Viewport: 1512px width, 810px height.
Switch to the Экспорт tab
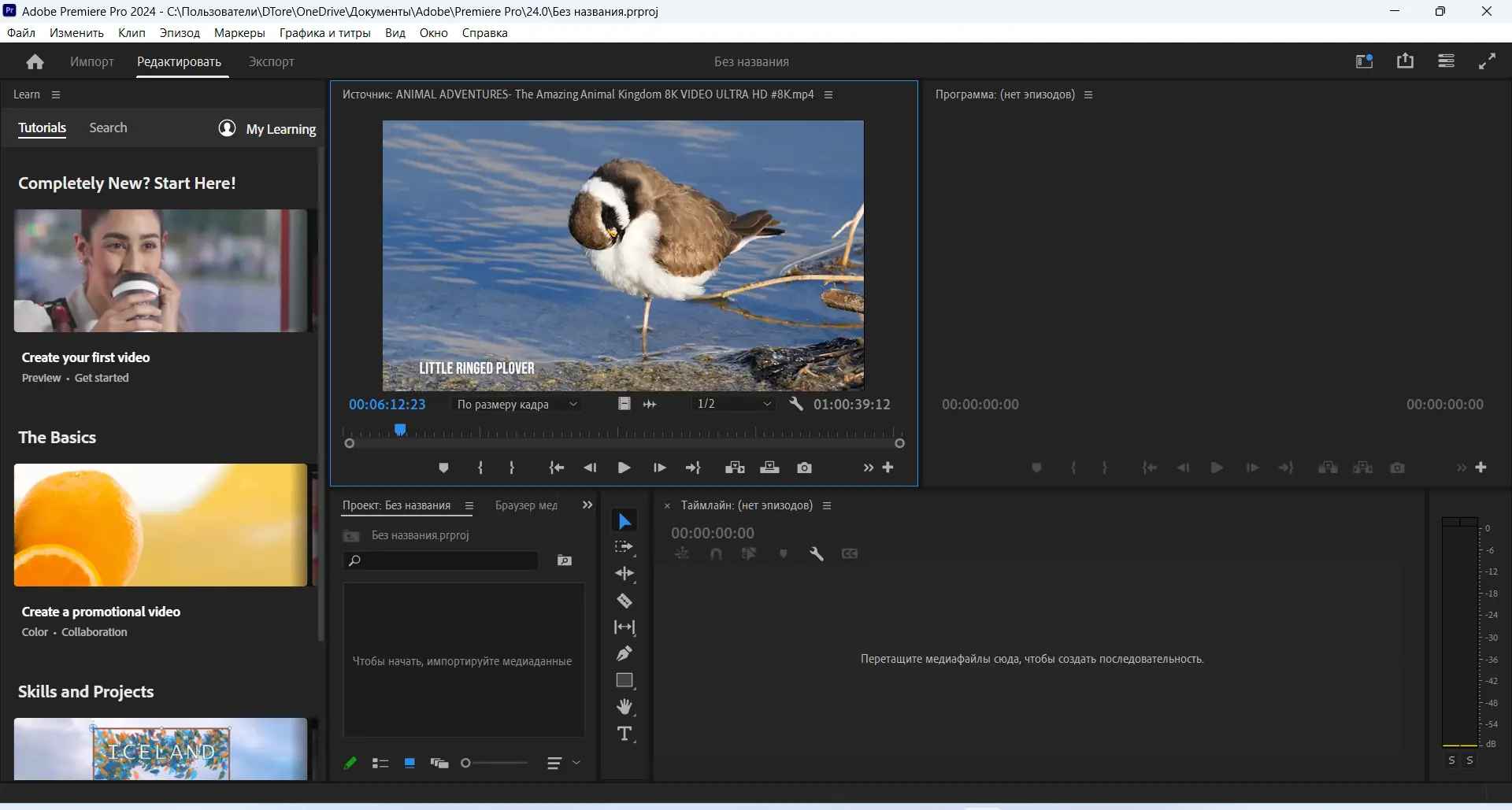pyautogui.click(x=271, y=61)
